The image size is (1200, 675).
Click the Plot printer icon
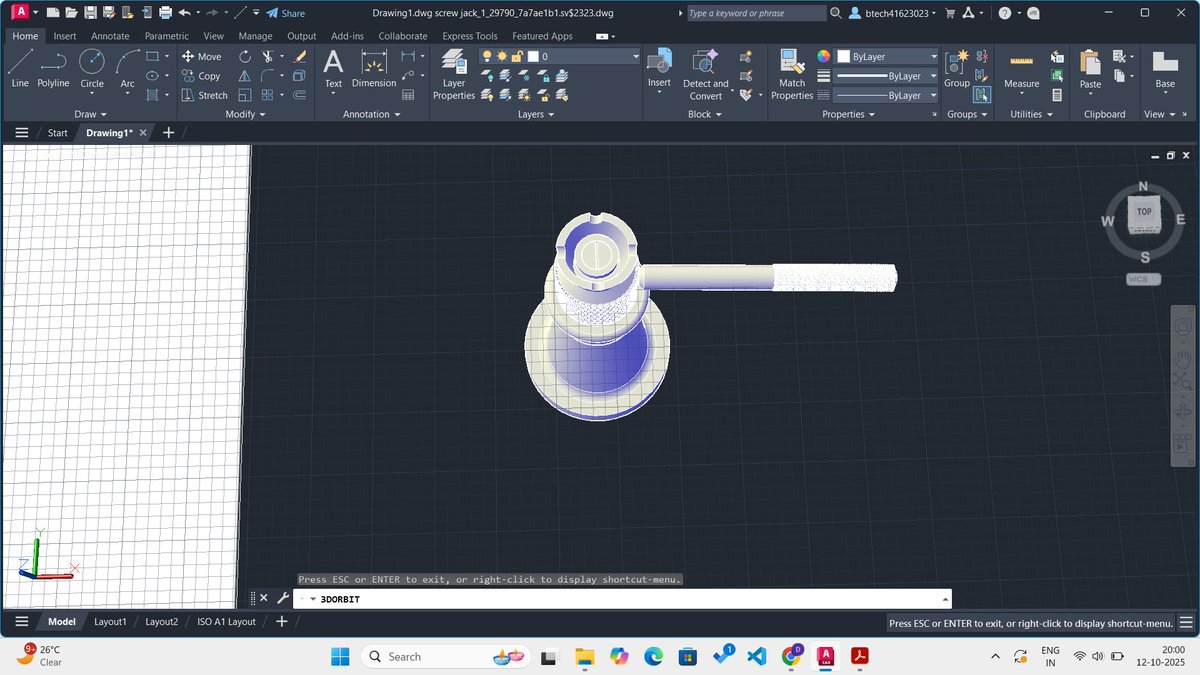tap(165, 13)
